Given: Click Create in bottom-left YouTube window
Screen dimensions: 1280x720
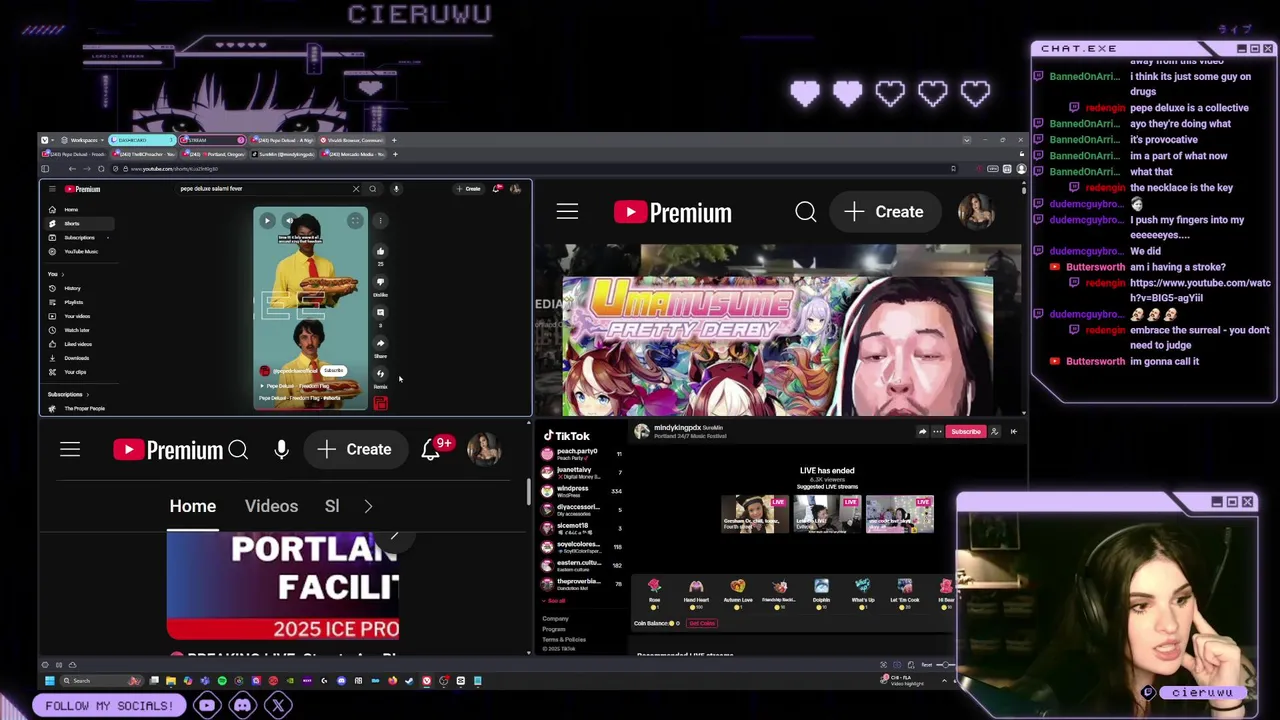Looking at the screenshot, I should [355, 450].
